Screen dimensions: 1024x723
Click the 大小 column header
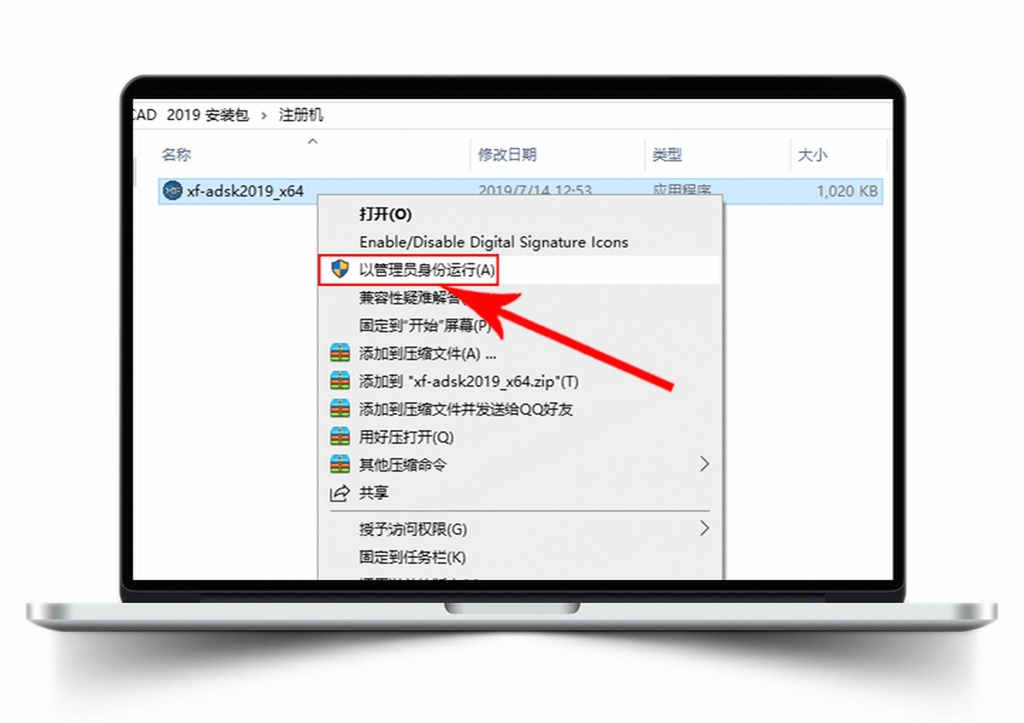pos(812,155)
